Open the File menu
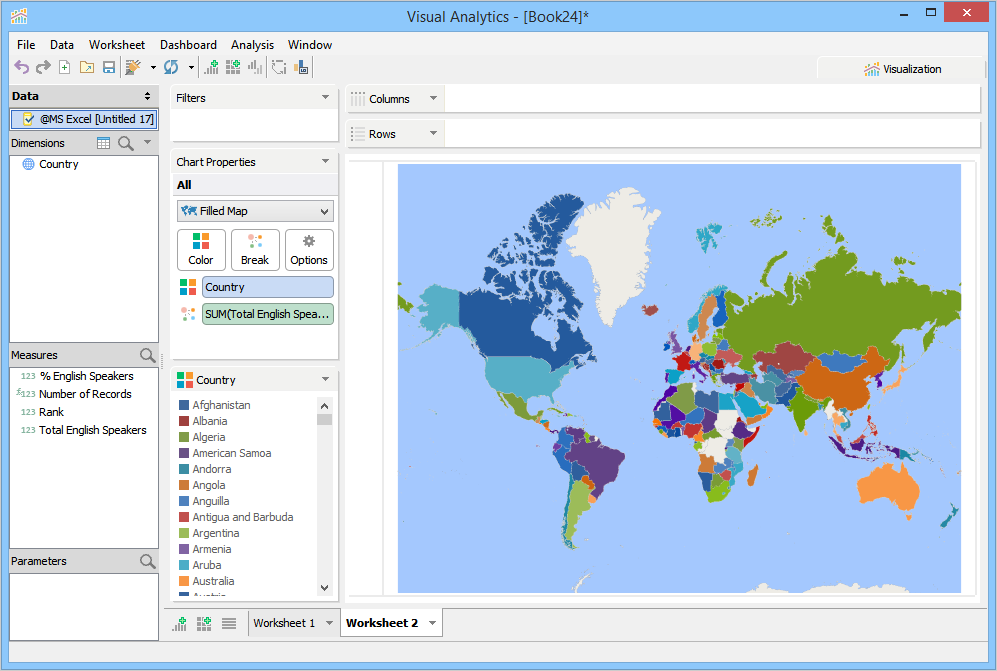This screenshot has width=997, height=671. pos(26,45)
